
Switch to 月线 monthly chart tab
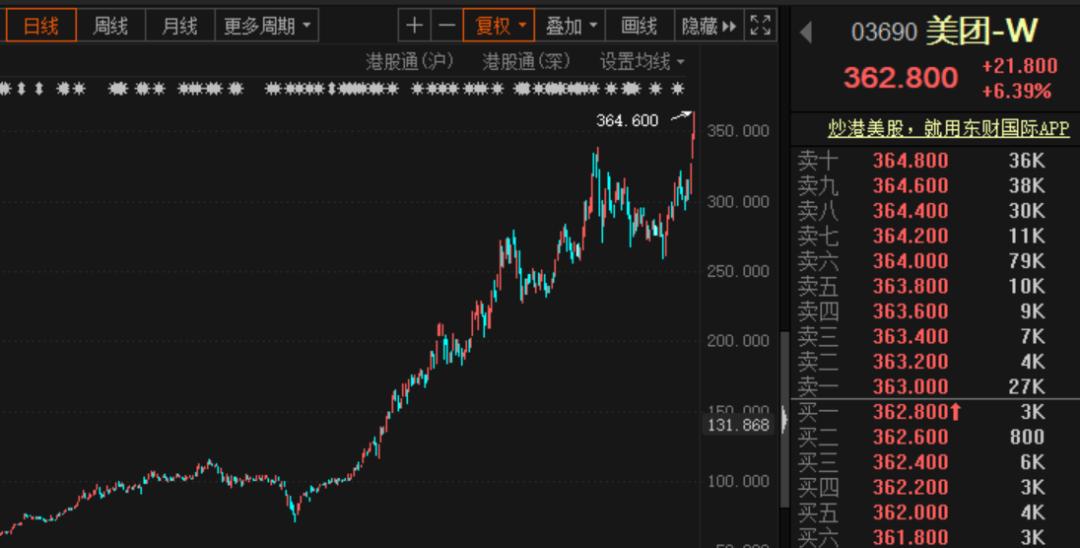[180, 26]
